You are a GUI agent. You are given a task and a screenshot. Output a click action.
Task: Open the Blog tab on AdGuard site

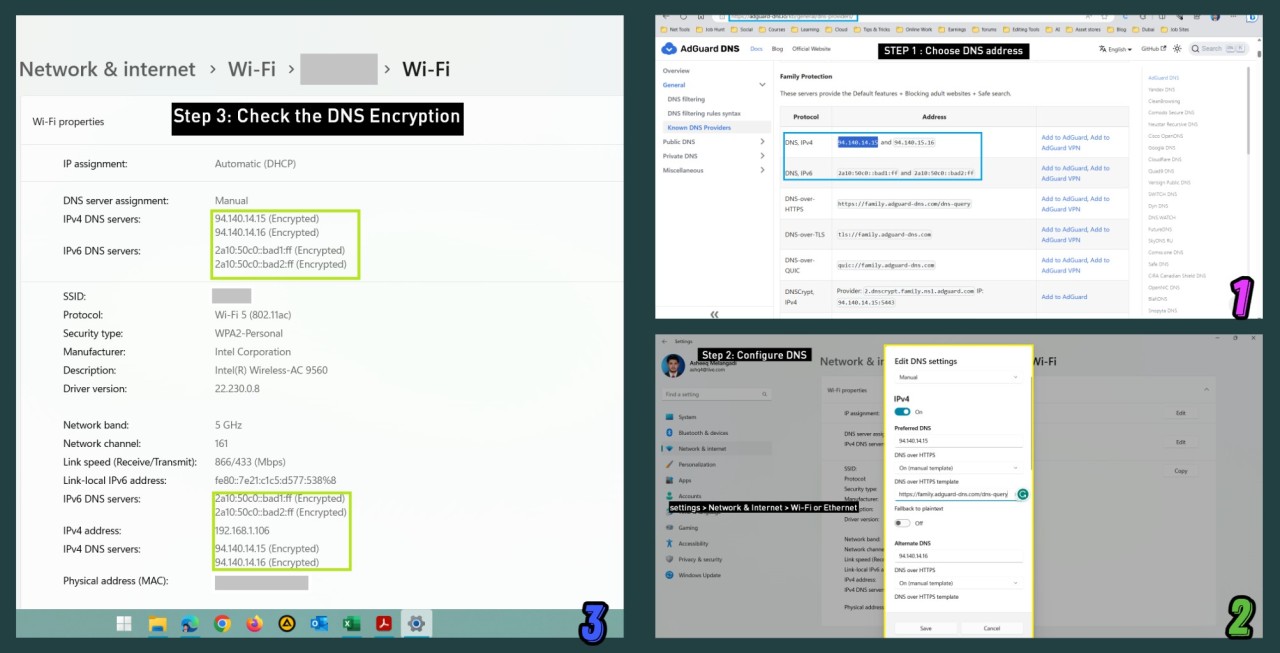pyautogui.click(x=777, y=48)
